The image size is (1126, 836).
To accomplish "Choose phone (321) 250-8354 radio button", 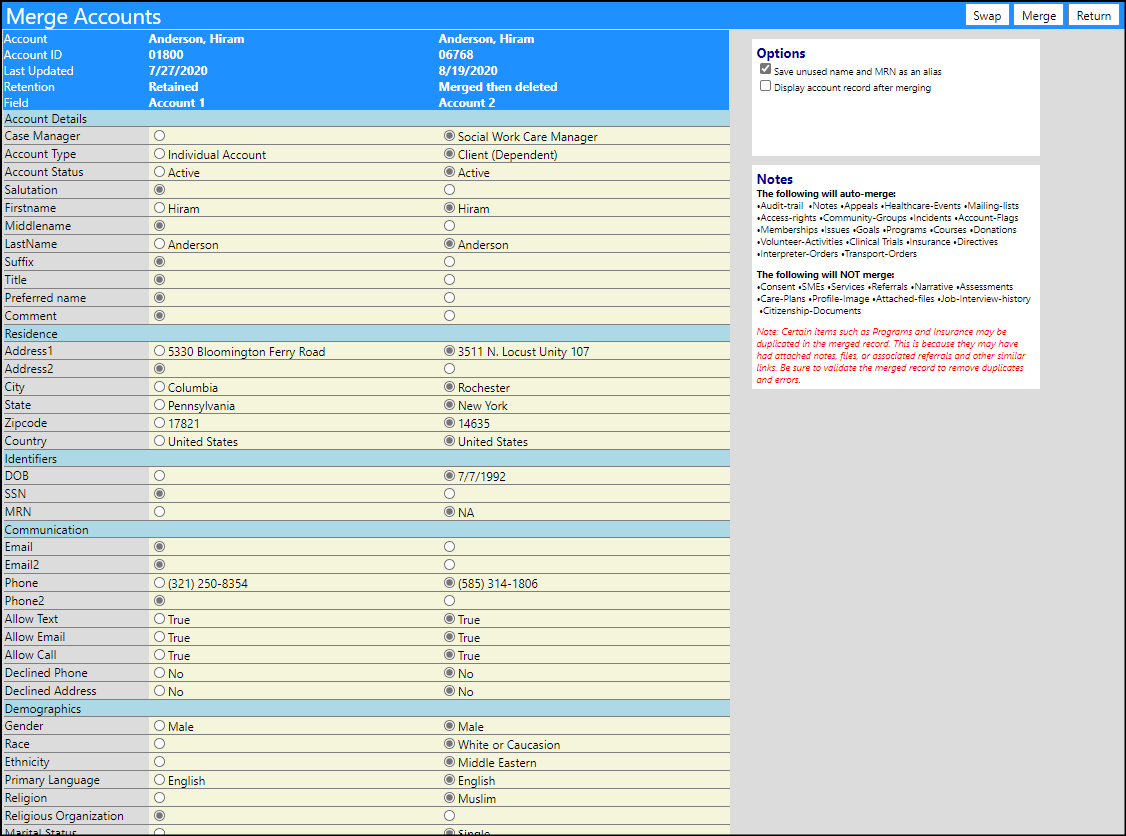I will tap(159, 583).
